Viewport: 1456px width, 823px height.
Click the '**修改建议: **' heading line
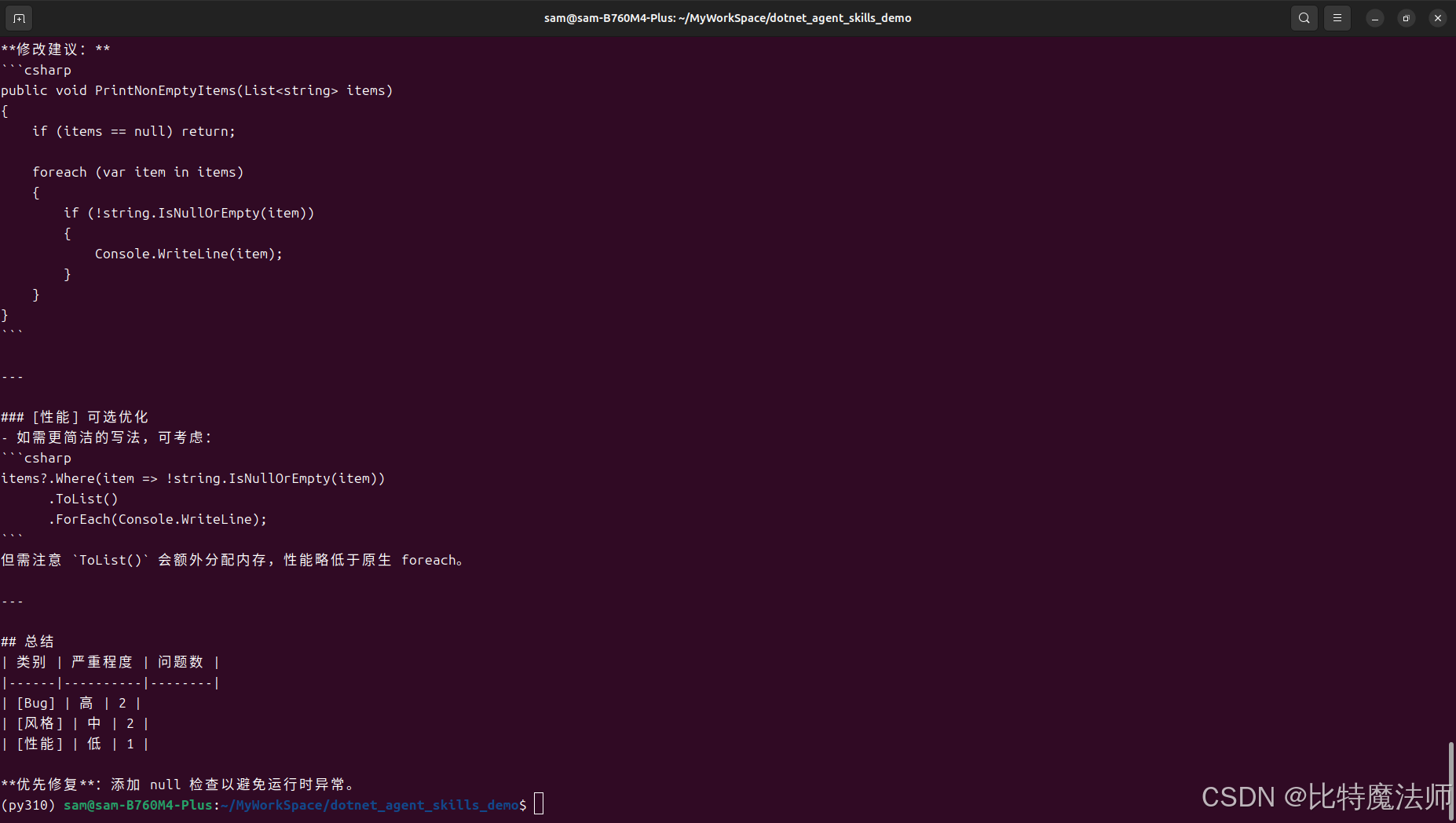coord(56,49)
